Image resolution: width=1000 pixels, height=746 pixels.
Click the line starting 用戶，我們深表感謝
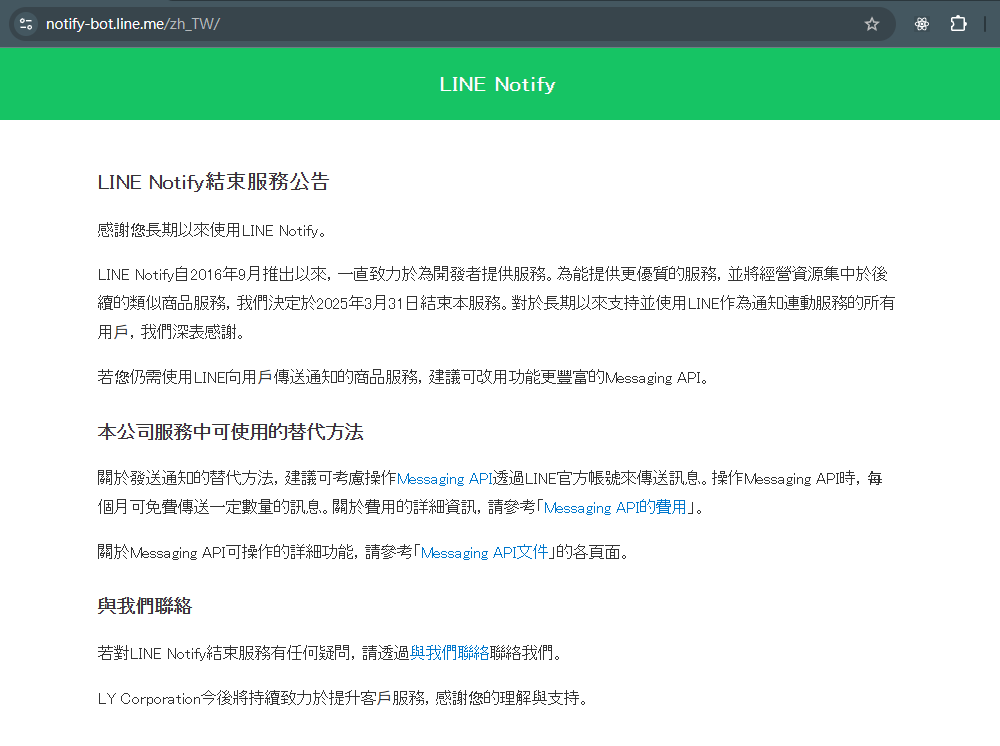[x=171, y=332]
